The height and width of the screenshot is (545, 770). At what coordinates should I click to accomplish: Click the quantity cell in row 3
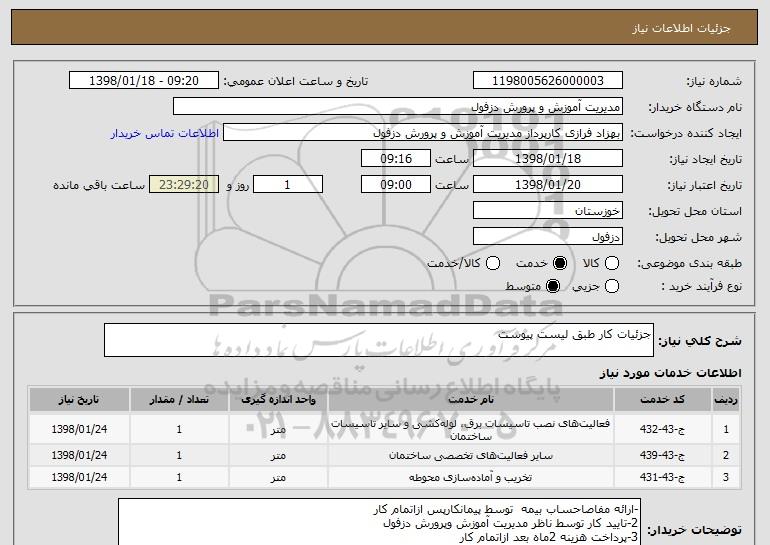click(179, 477)
